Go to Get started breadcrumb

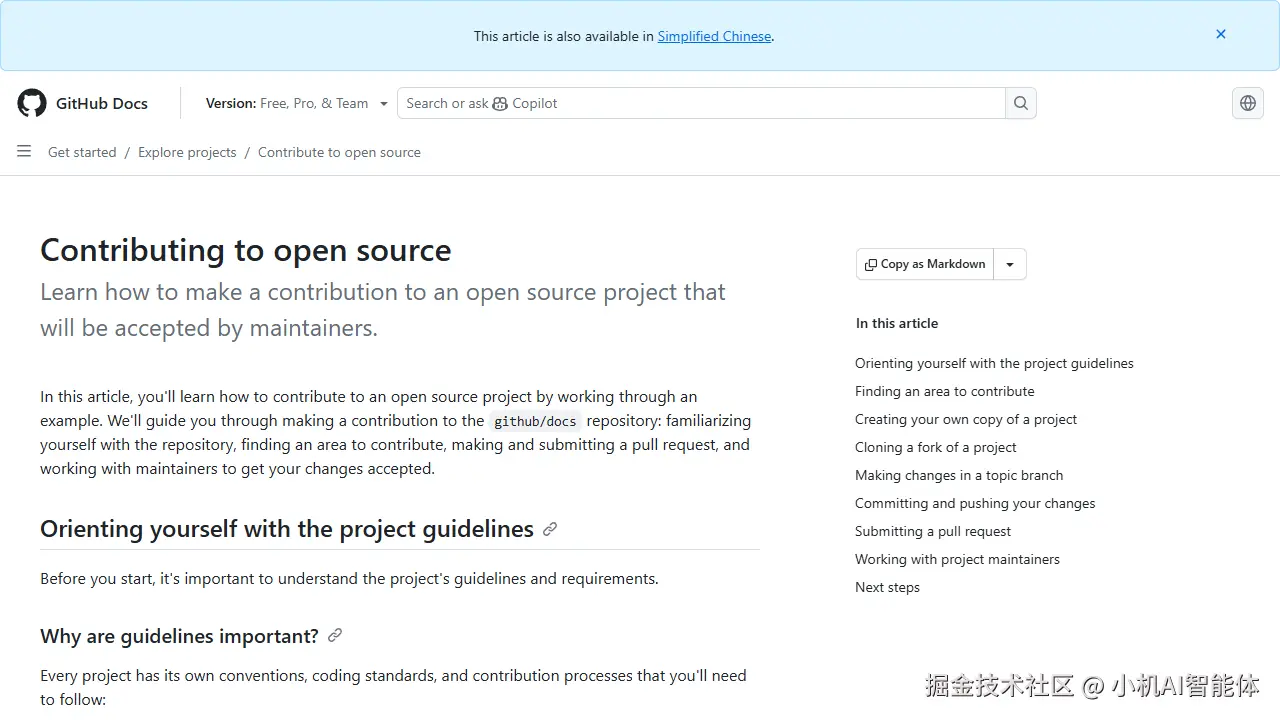pyautogui.click(x=82, y=152)
